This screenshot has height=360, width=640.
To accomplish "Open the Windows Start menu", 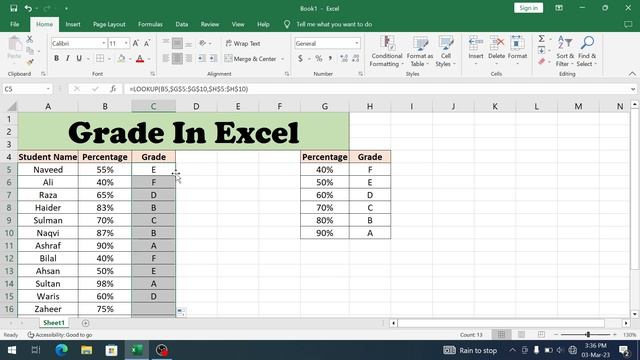I will [12, 350].
